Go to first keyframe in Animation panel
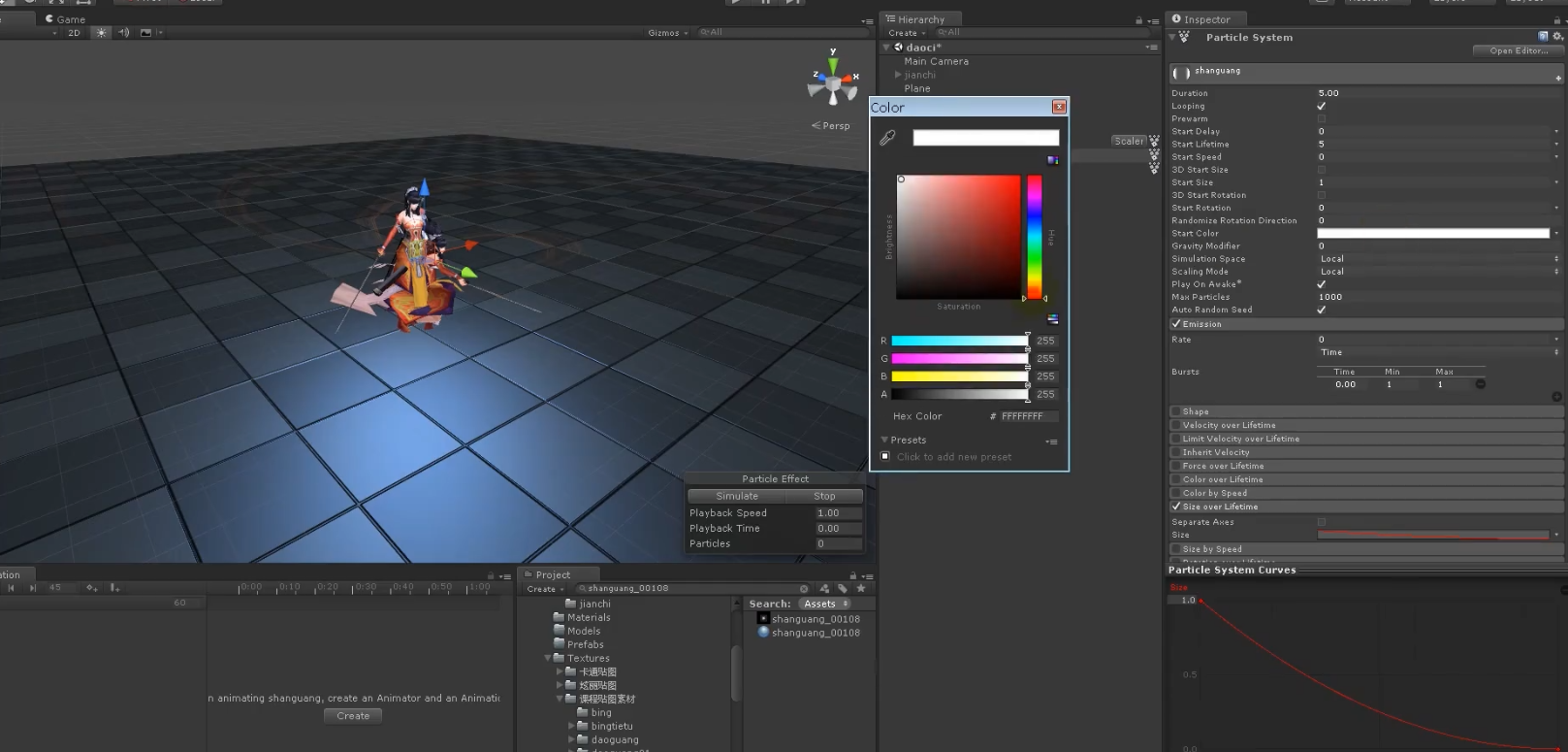This screenshot has height=752, width=1568. pyautogui.click(x=11, y=588)
